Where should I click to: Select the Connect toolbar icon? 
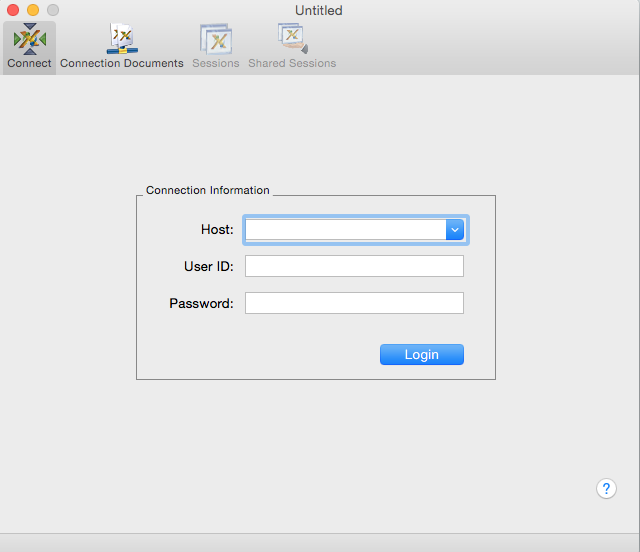coord(29,47)
